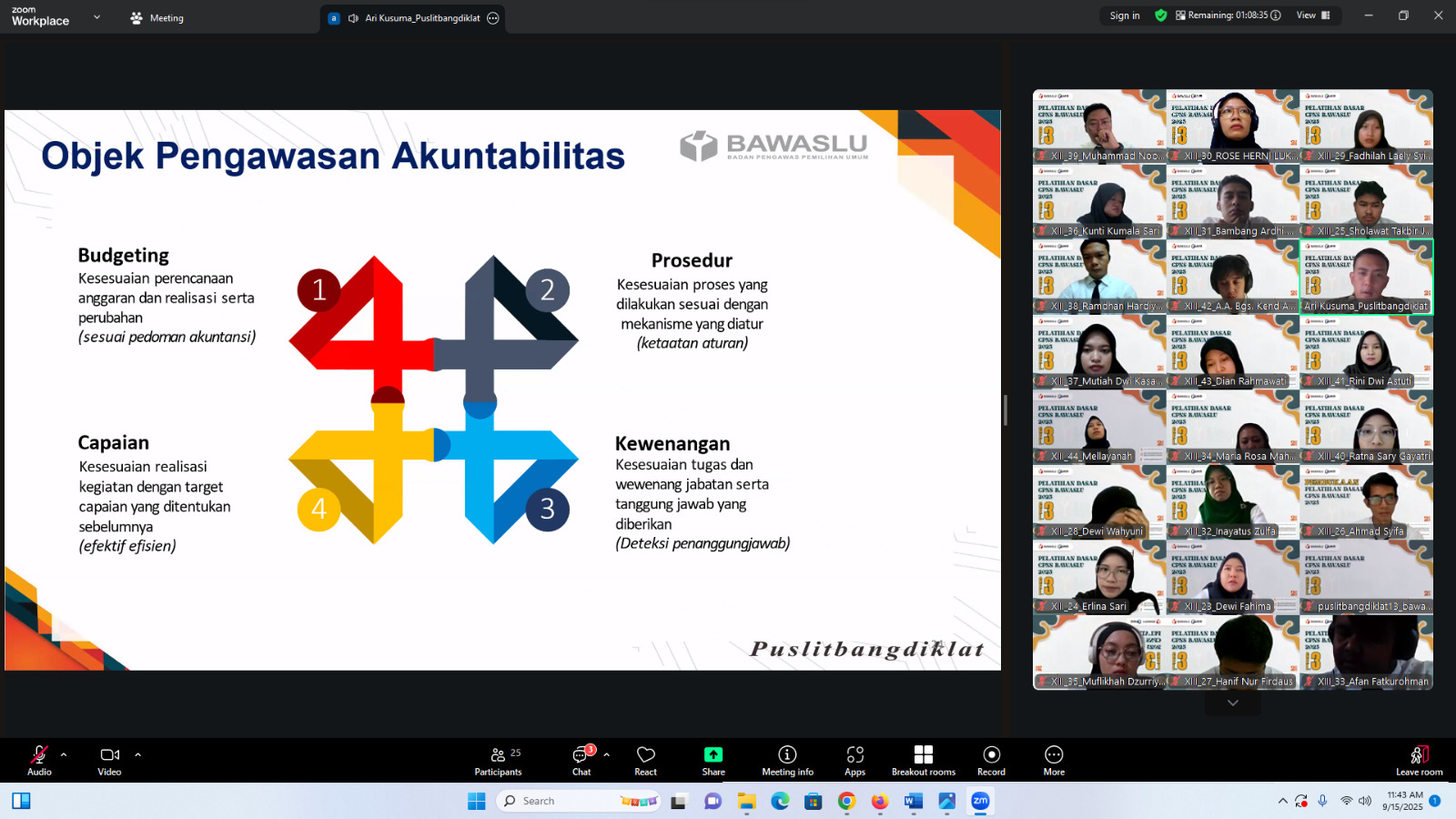
Task: Open the Participants panel
Action: click(499, 760)
